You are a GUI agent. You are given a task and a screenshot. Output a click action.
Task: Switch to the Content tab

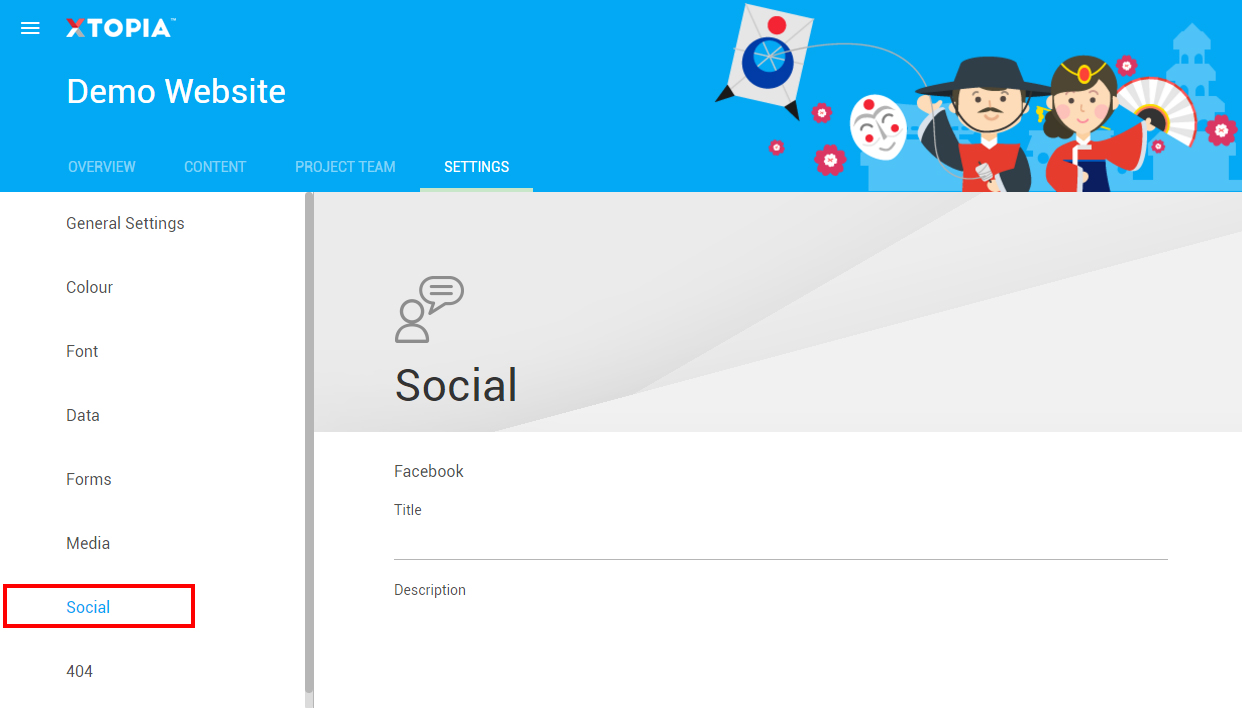tap(215, 167)
